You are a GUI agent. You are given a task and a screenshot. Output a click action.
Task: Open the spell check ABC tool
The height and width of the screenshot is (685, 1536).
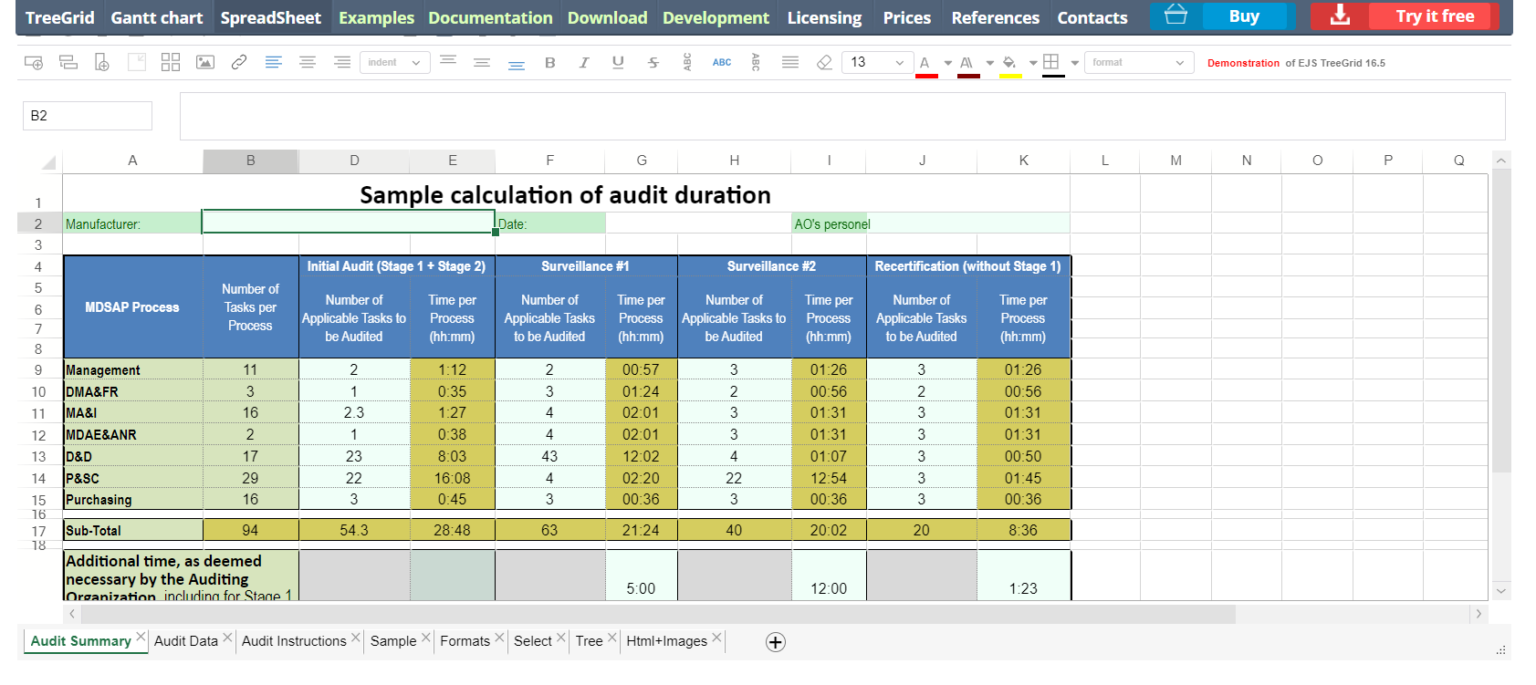(722, 61)
